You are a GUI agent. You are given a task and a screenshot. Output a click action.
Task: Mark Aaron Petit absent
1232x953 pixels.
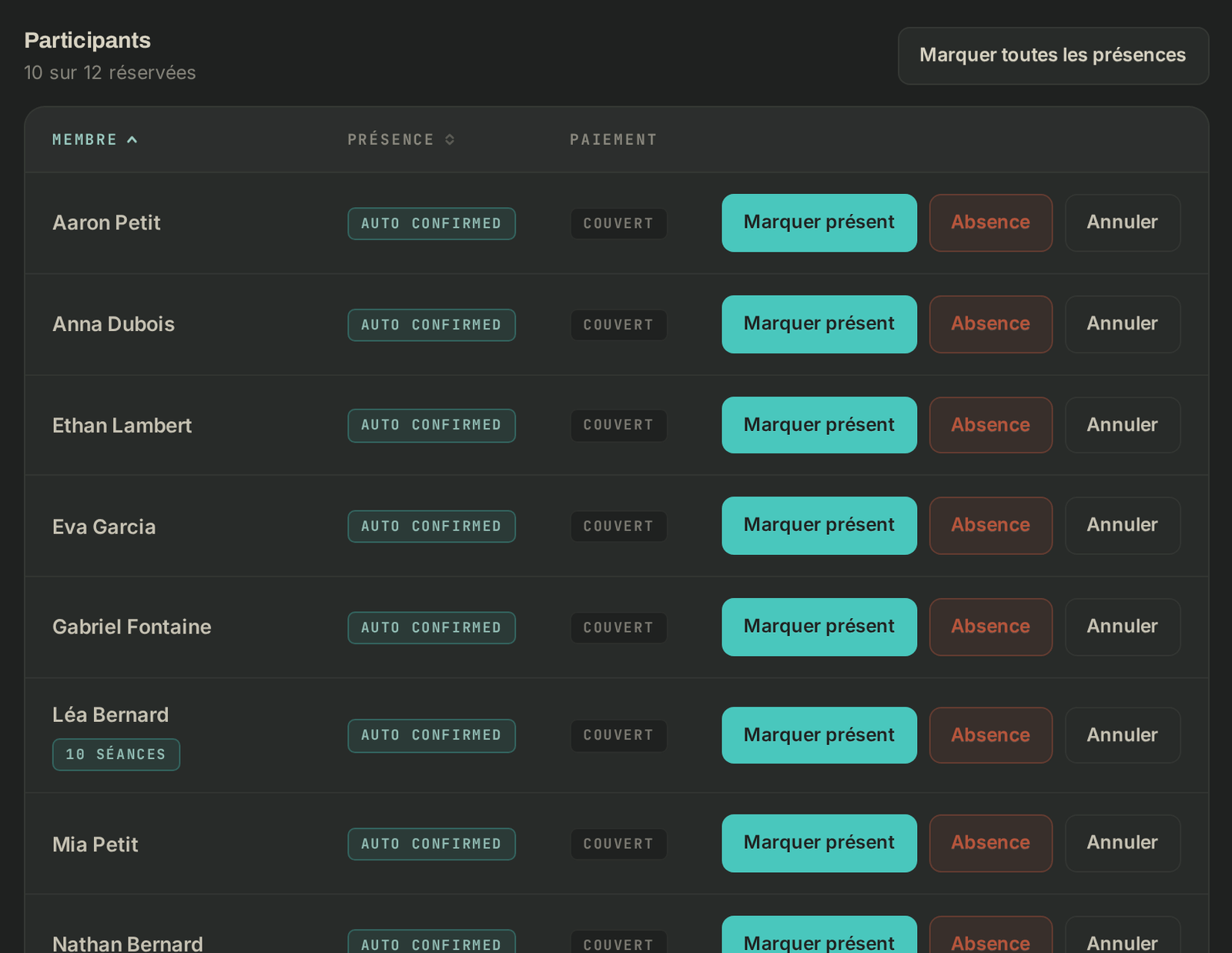990,222
